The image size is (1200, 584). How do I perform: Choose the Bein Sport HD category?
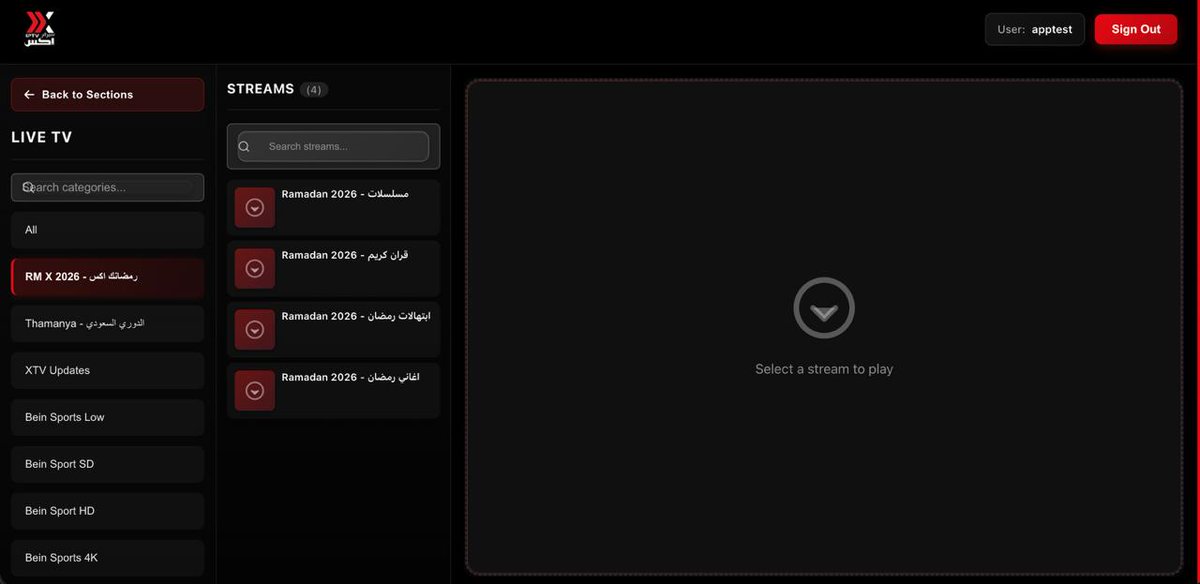point(108,512)
